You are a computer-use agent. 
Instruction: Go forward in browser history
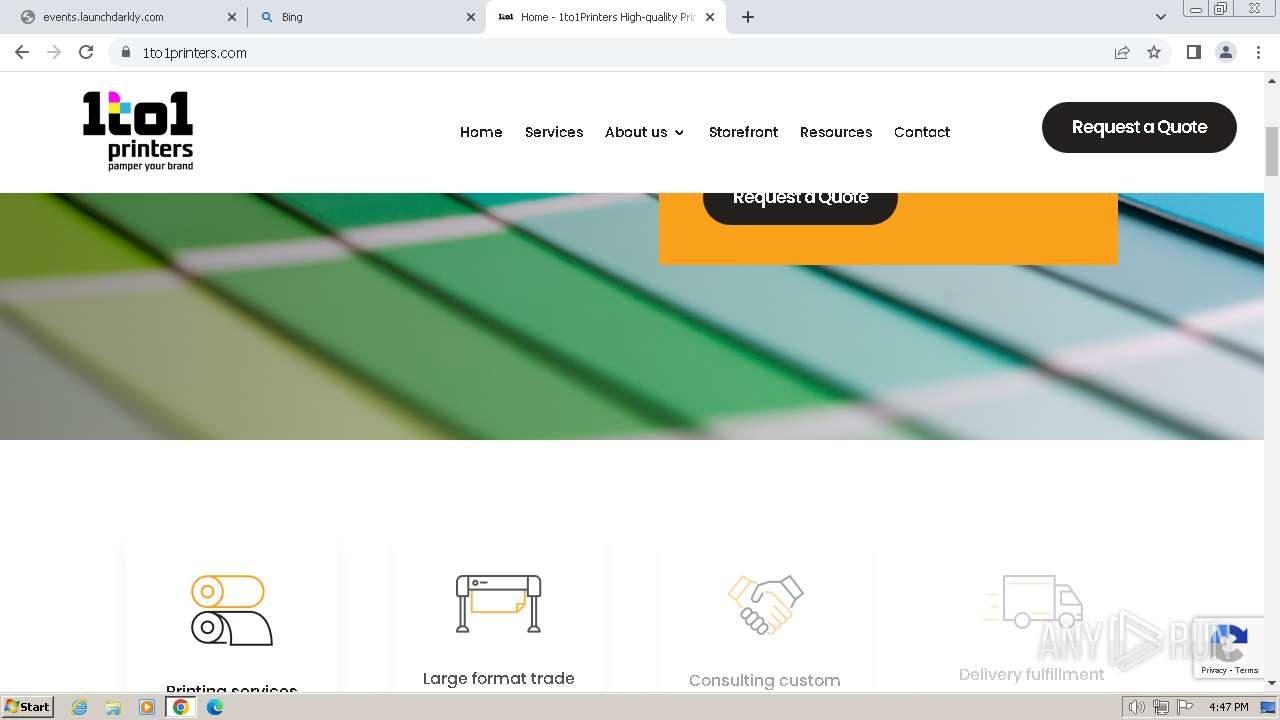pos(54,53)
